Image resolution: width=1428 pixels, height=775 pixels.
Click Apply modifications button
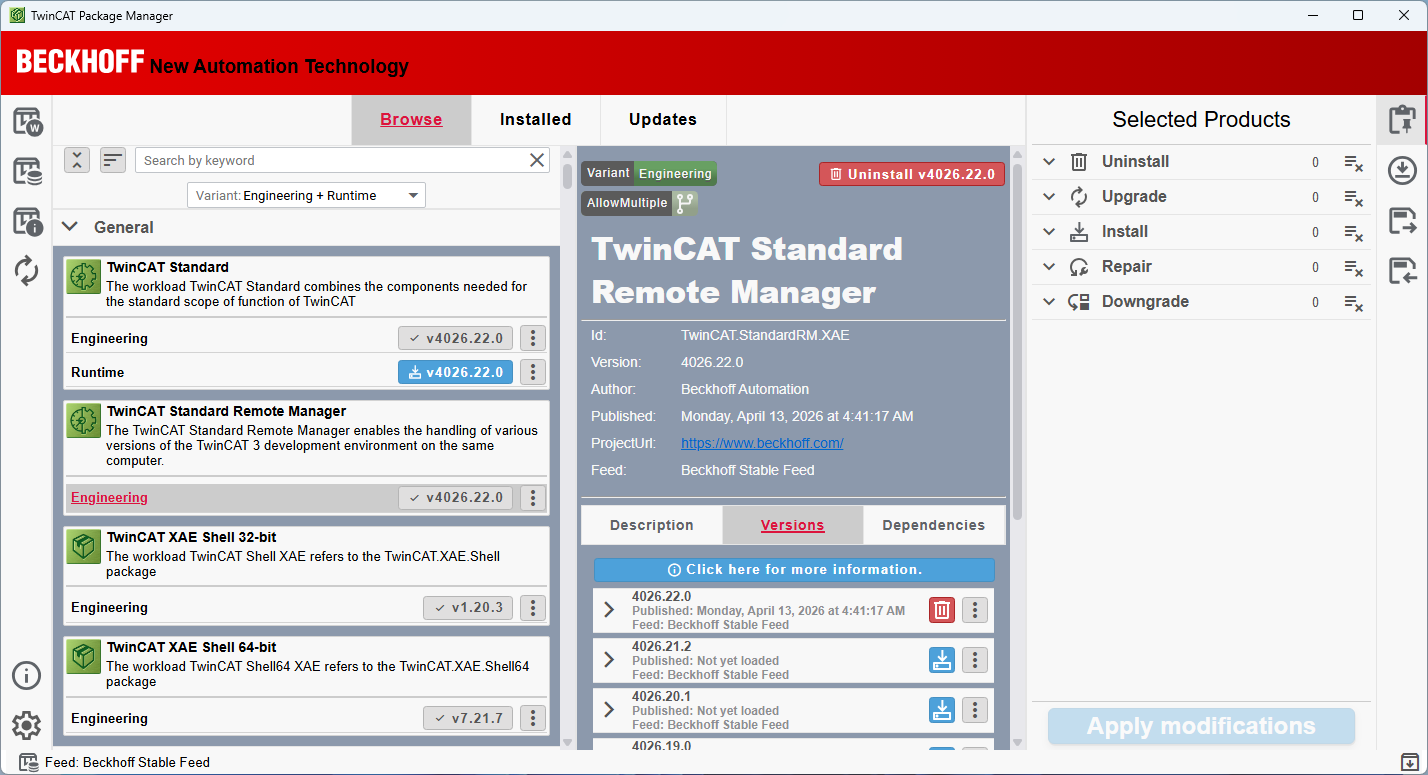pyautogui.click(x=1201, y=727)
